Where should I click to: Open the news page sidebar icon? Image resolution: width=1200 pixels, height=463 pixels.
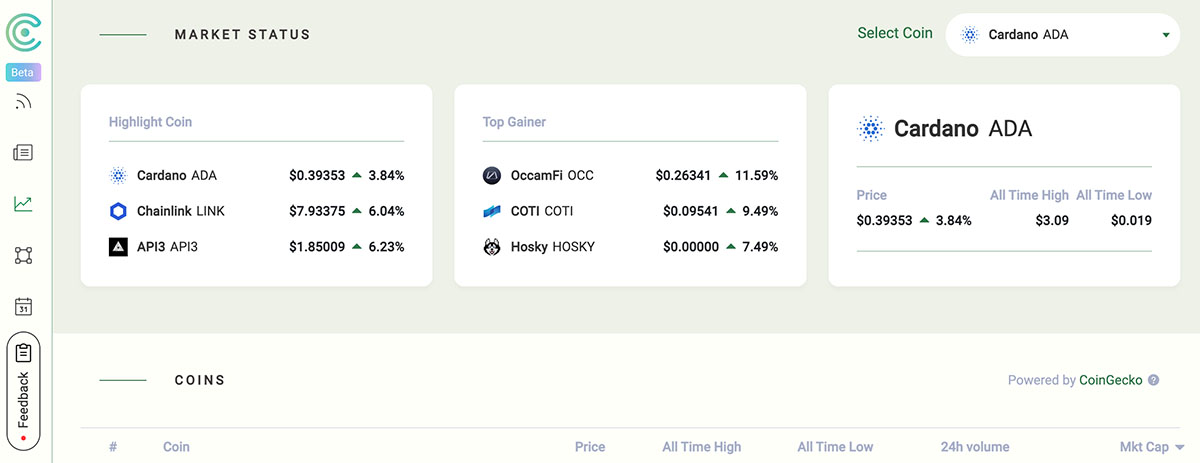point(23,153)
